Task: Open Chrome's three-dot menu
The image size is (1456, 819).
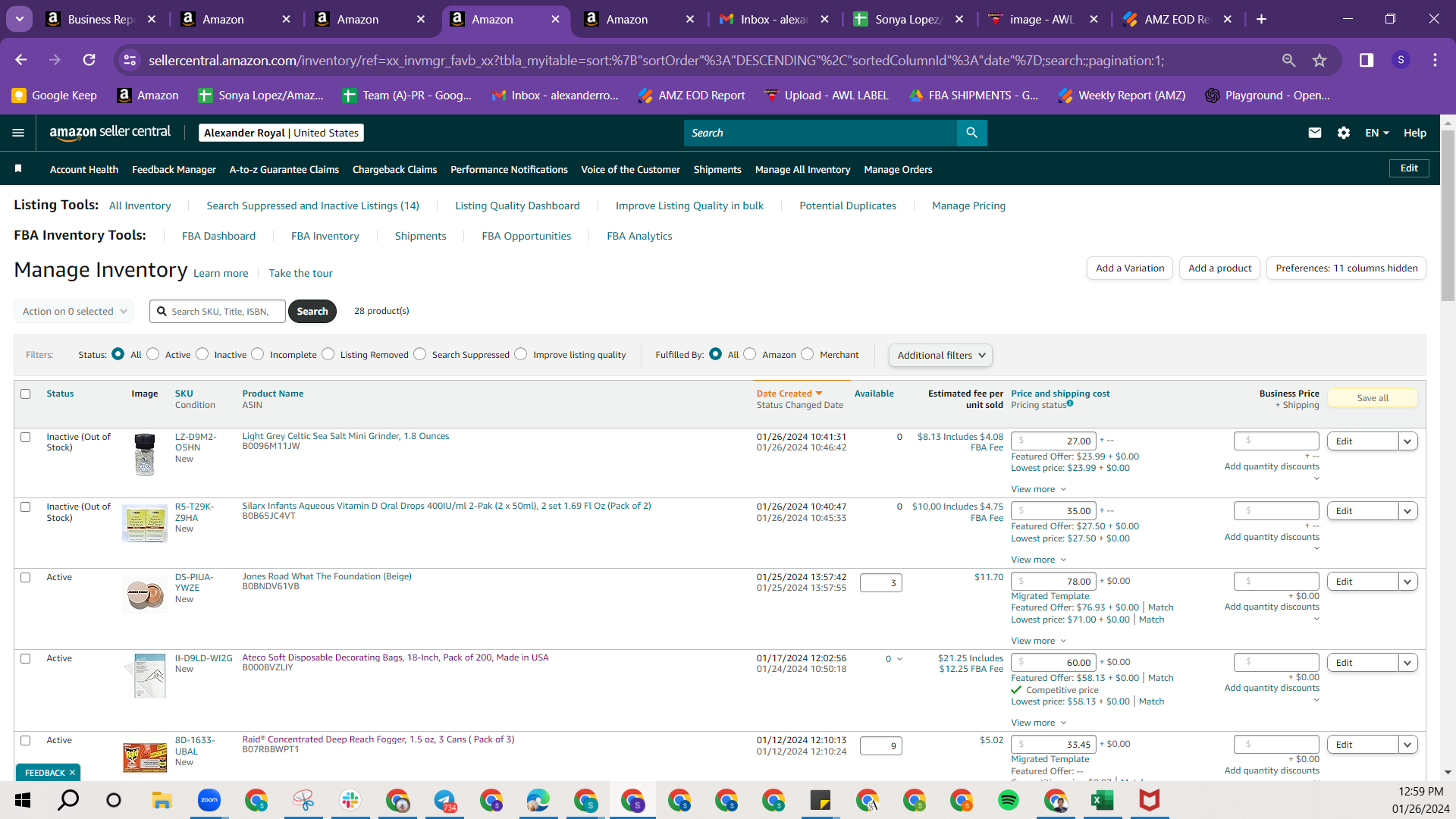Action: click(x=1435, y=60)
